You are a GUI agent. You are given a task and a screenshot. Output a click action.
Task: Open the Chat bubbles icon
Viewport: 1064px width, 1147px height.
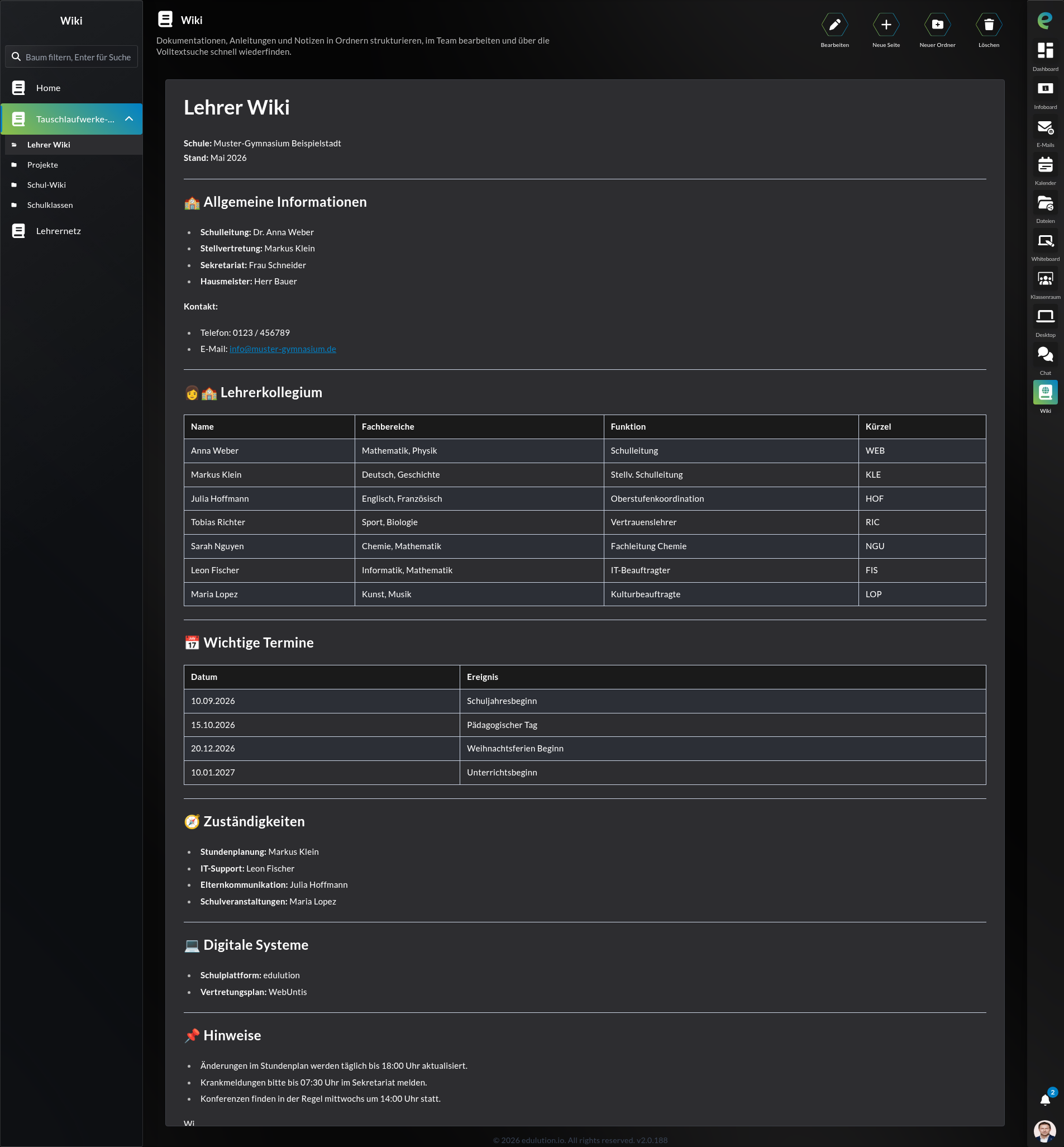[x=1045, y=355]
